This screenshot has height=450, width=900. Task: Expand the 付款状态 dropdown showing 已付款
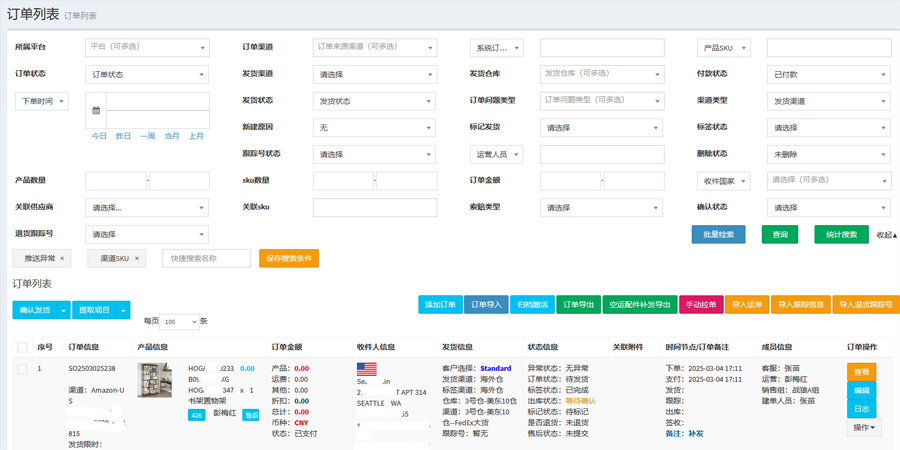click(x=829, y=74)
